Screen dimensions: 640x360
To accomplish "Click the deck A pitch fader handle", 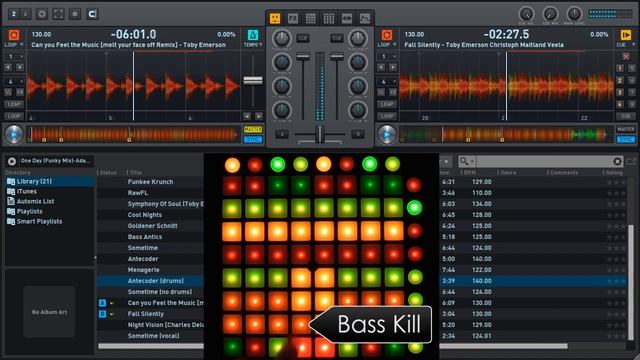I will 253,80.
